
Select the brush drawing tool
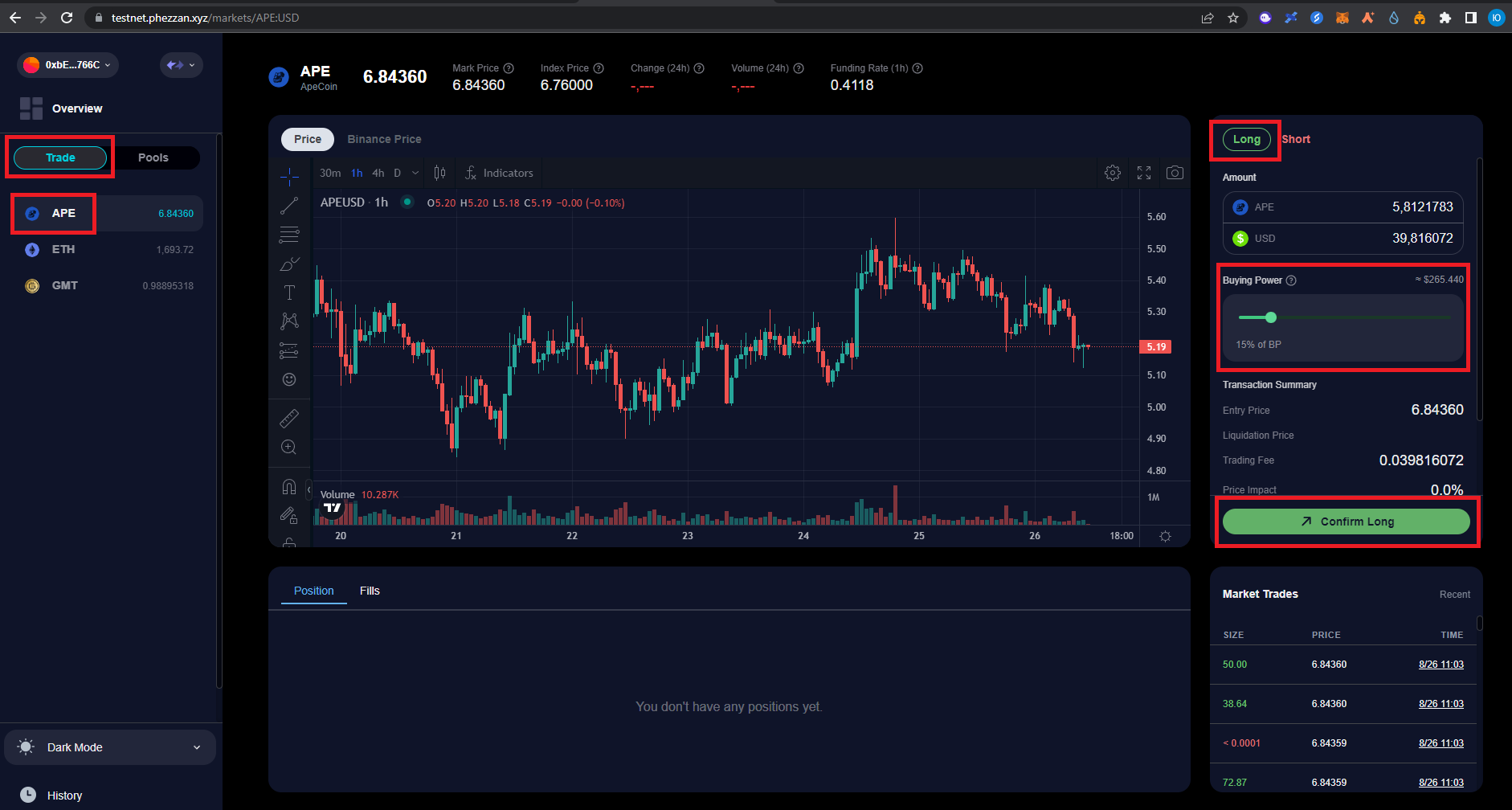click(x=289, y=264)
